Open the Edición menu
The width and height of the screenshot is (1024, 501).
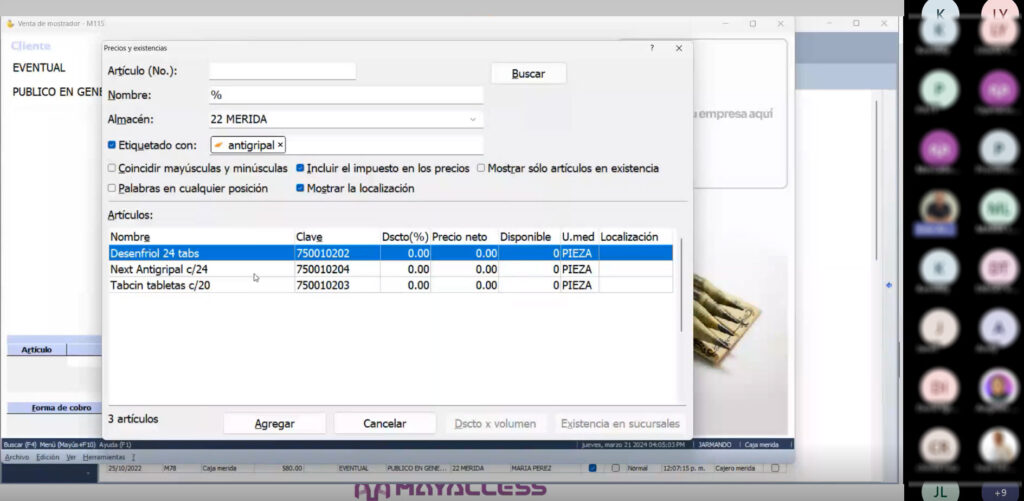coord(47,457)
